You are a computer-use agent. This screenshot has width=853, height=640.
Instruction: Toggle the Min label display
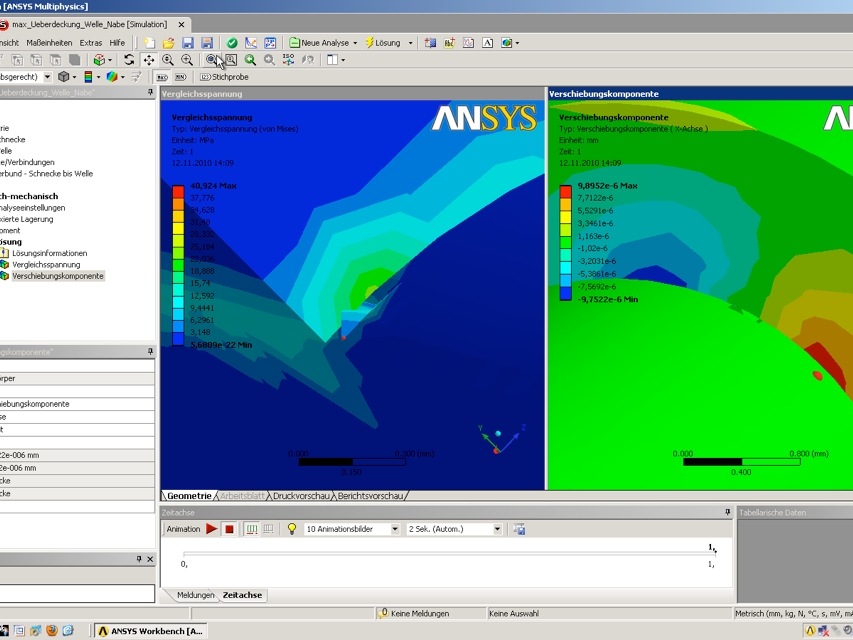pyautogui.click(x=181, y=77)
